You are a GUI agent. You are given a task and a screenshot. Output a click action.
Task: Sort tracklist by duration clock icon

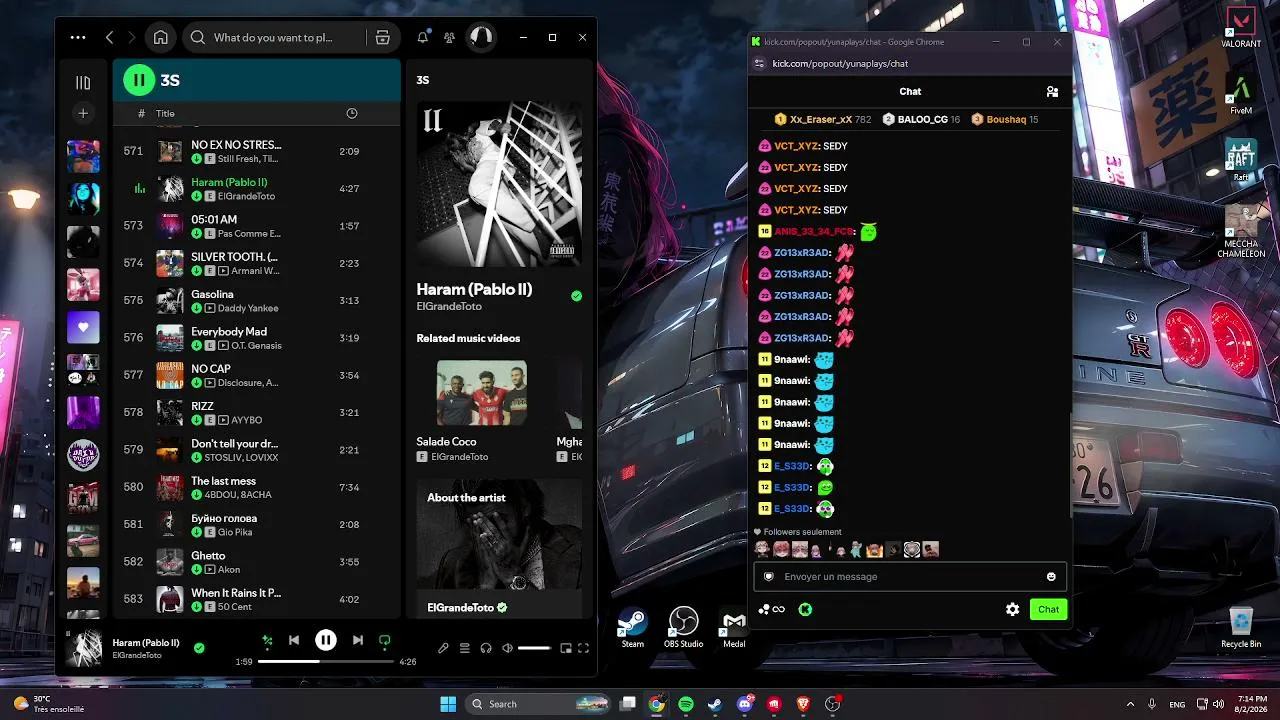(x=352, y=114)
